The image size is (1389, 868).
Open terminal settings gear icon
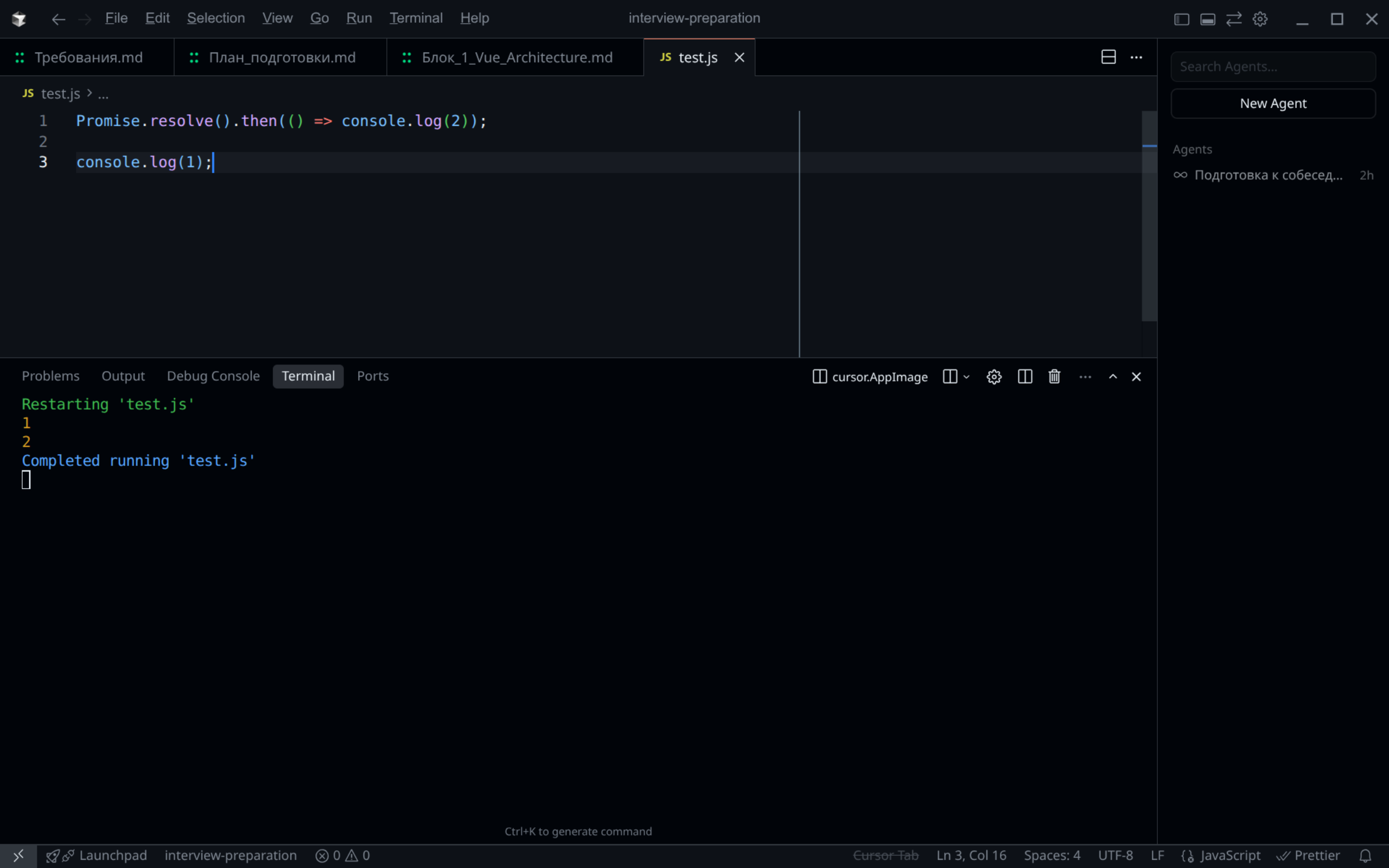(x=993, y=376)
